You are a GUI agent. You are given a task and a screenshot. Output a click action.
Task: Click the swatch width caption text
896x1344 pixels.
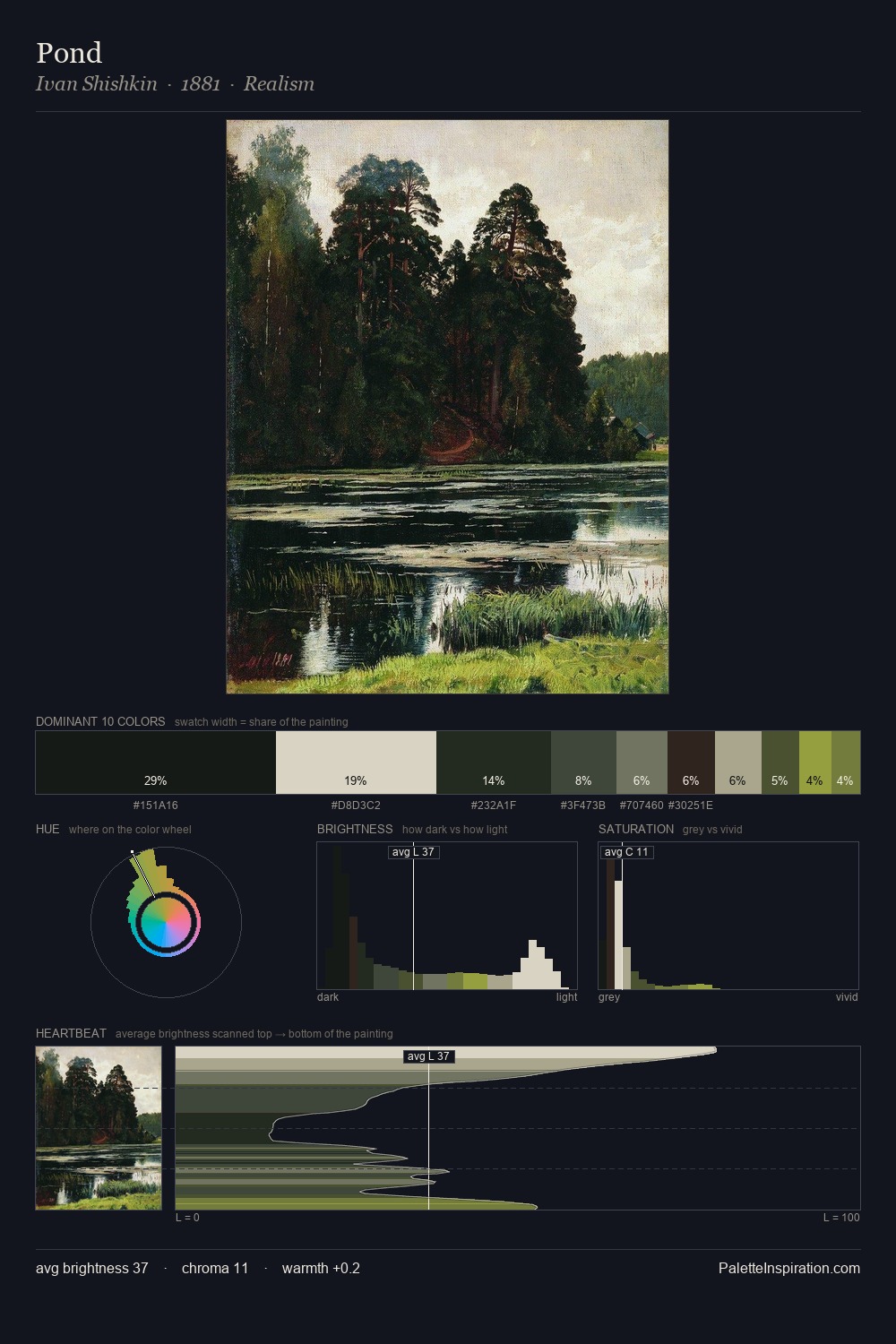pos(262,722)
